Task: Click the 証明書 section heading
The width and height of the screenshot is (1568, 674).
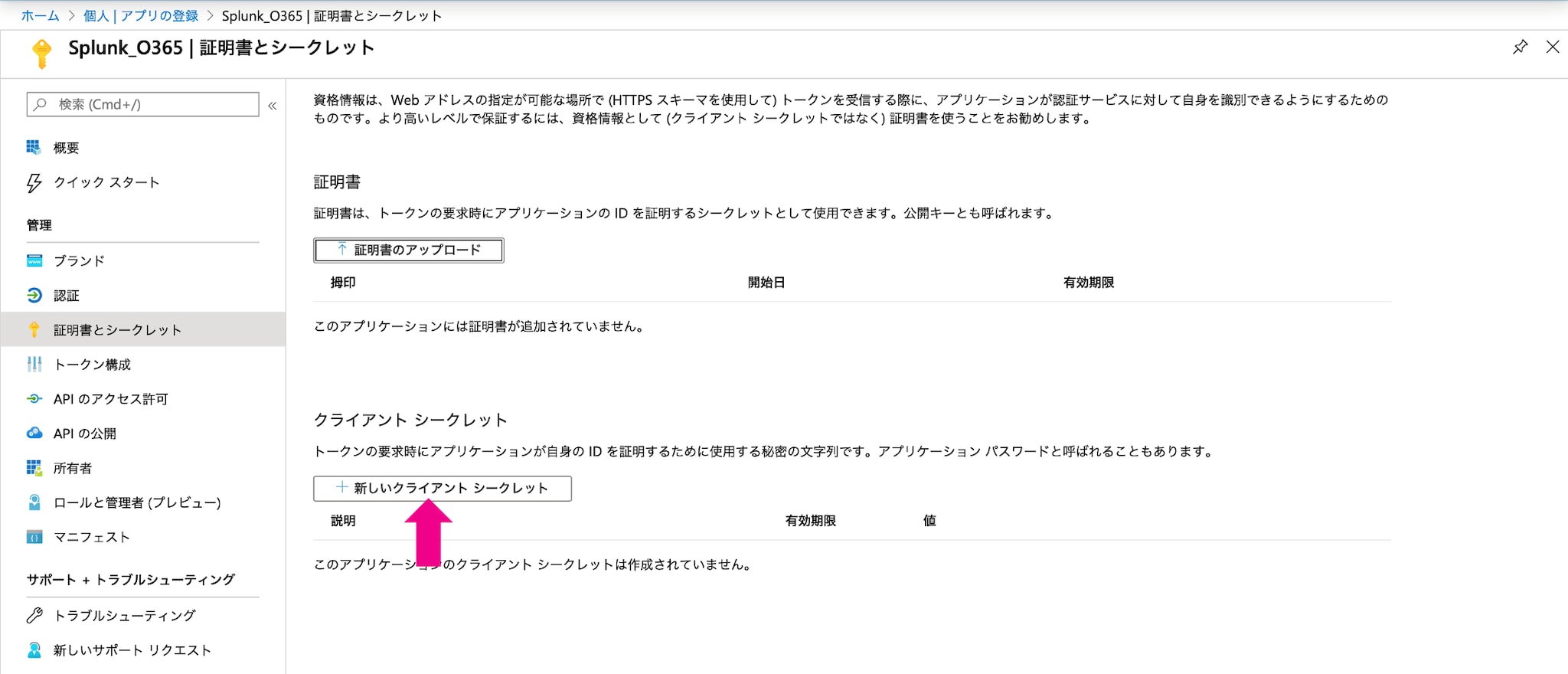Action: [x=337, y=182]
